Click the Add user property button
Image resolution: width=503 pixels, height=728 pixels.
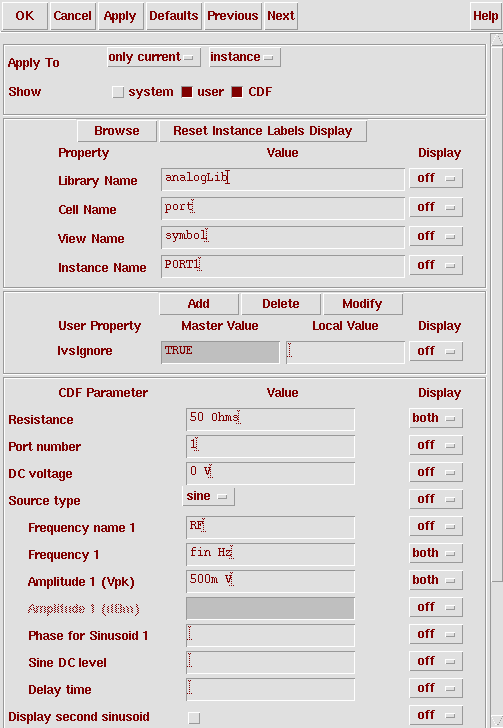(199, 304)
